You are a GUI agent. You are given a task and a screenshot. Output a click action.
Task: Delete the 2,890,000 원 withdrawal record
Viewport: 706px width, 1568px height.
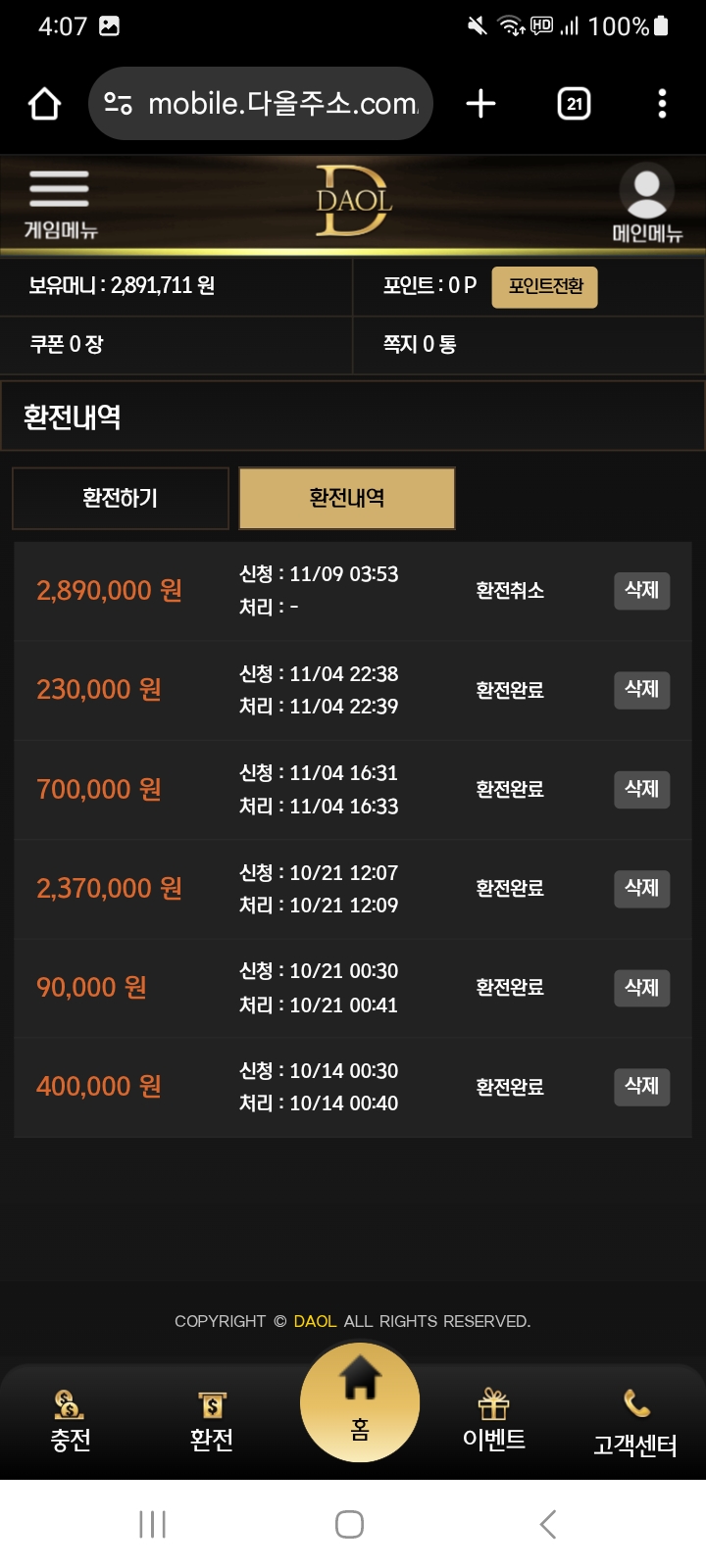click(641, 590)
